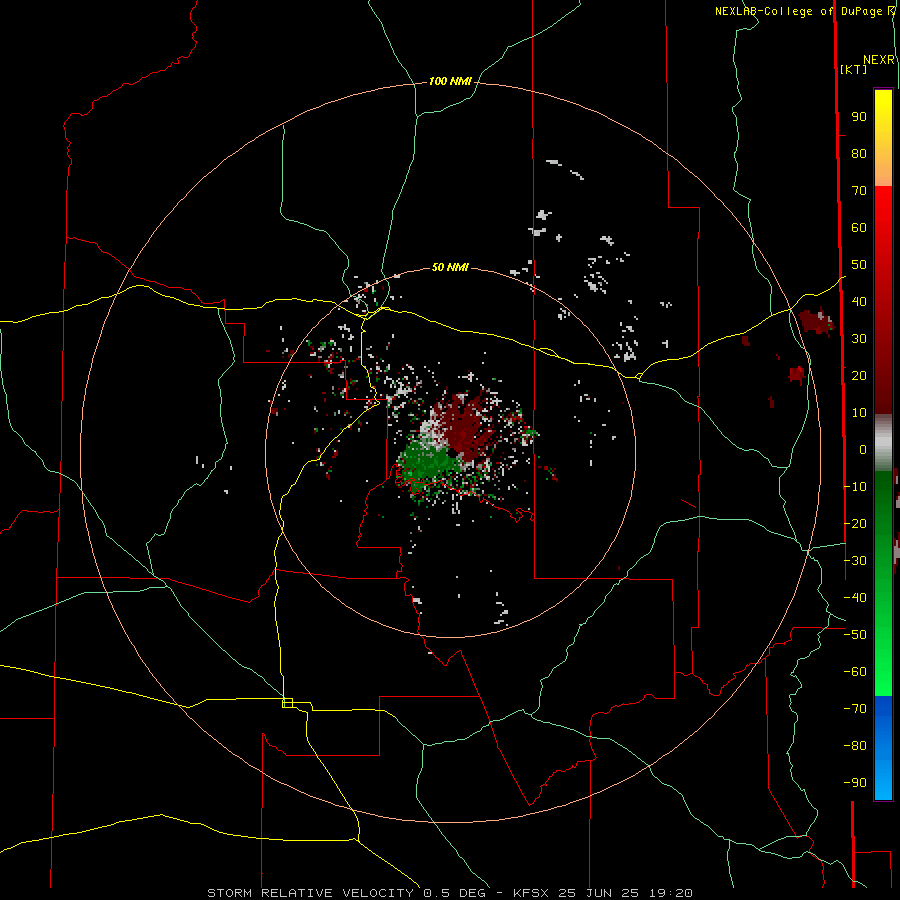Select the 80 value on velocity scale

(859, 154)
